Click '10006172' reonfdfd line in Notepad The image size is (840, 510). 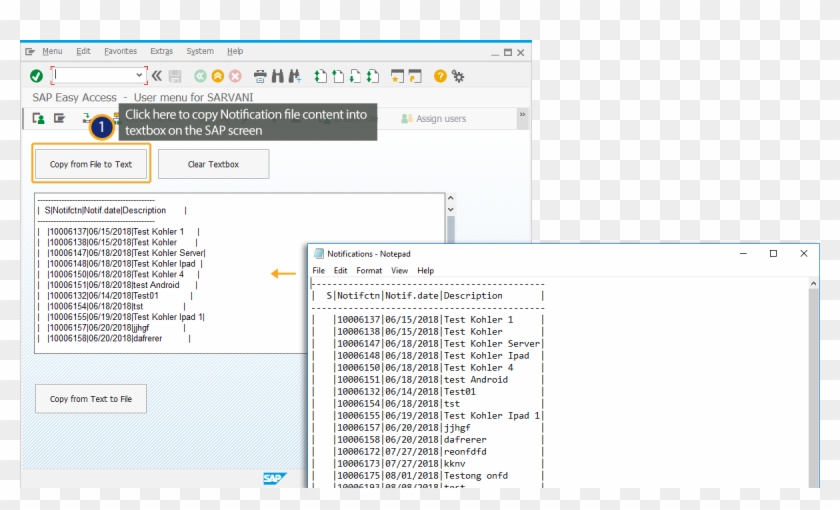pyautogui.click(x=427, y=452)
